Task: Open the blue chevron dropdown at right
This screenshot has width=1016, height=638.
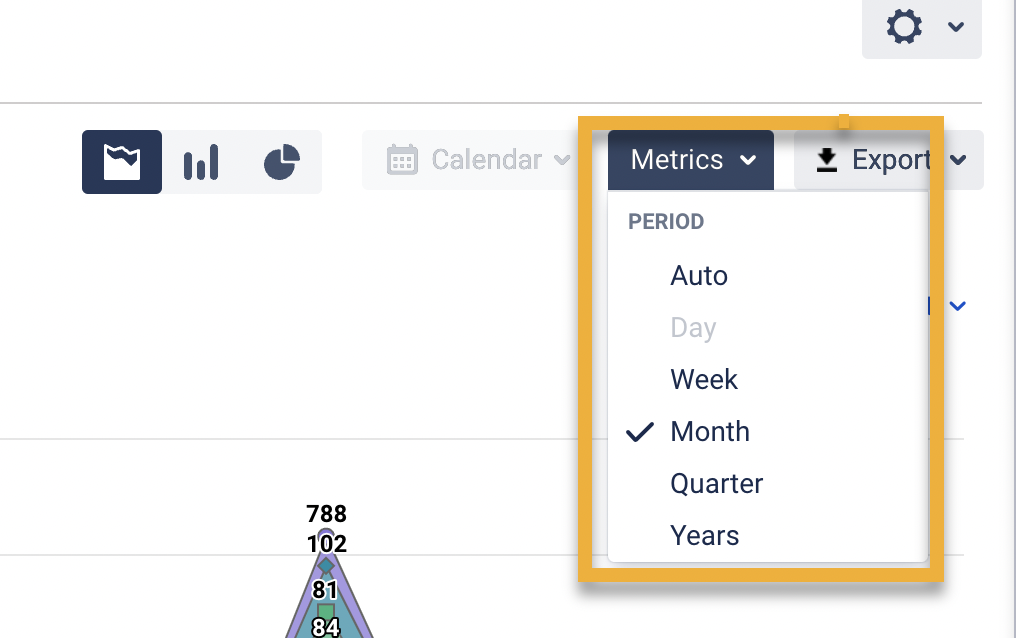Action: coord(957,306)
